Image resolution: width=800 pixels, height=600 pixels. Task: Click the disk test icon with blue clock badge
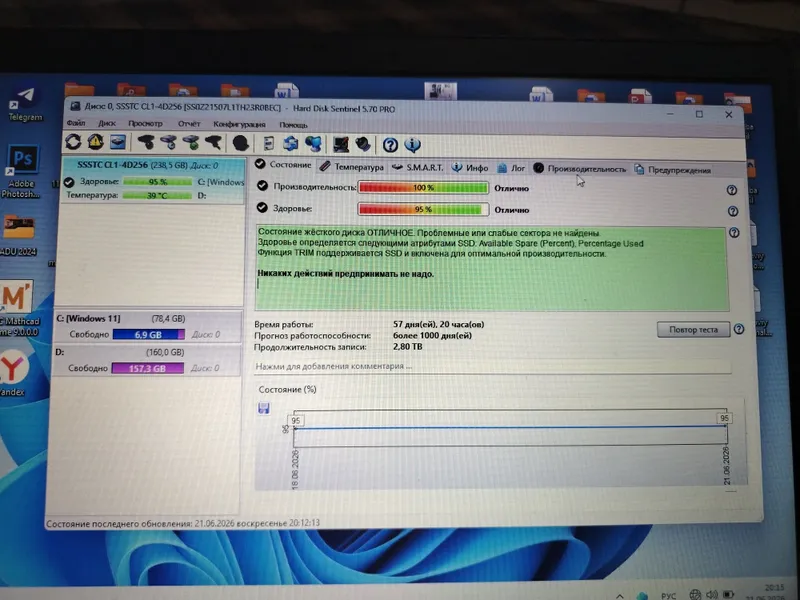pos(168,142)
